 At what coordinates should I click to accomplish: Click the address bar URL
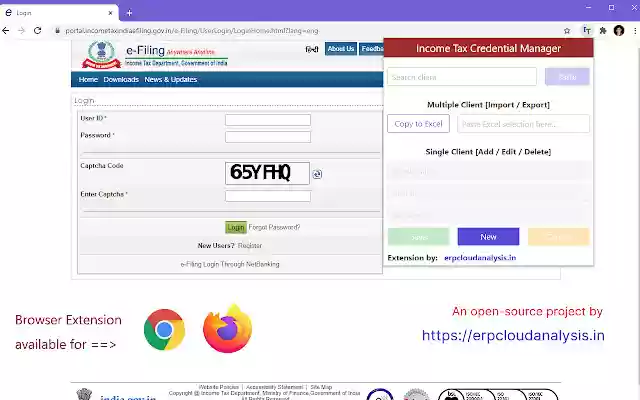point(192,31)
